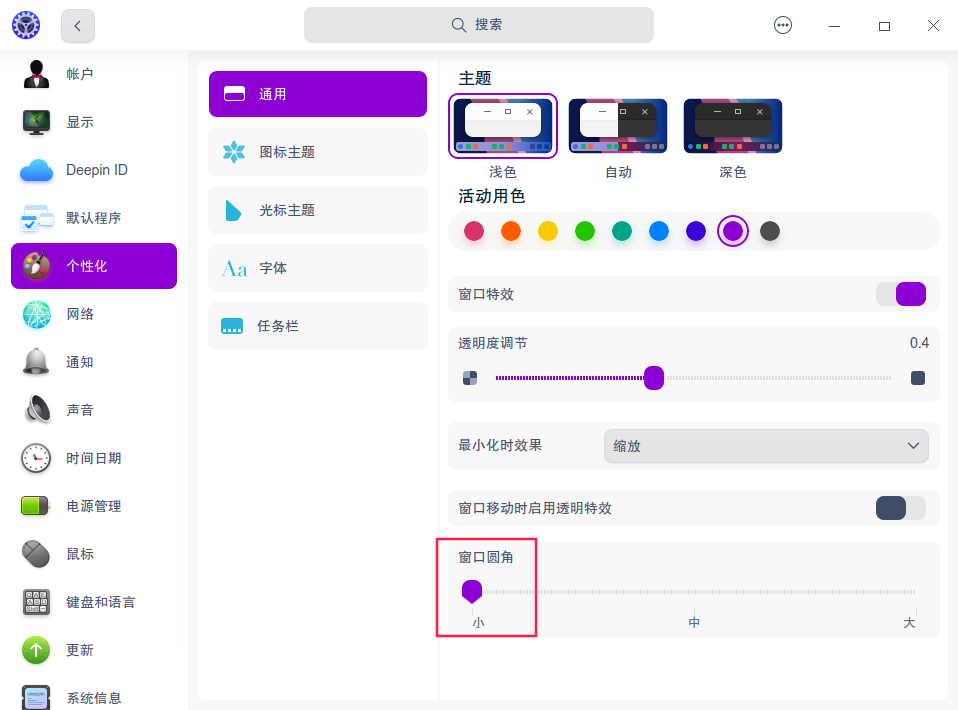Enable 窗口移动时启用透明特效

(900, 508)
